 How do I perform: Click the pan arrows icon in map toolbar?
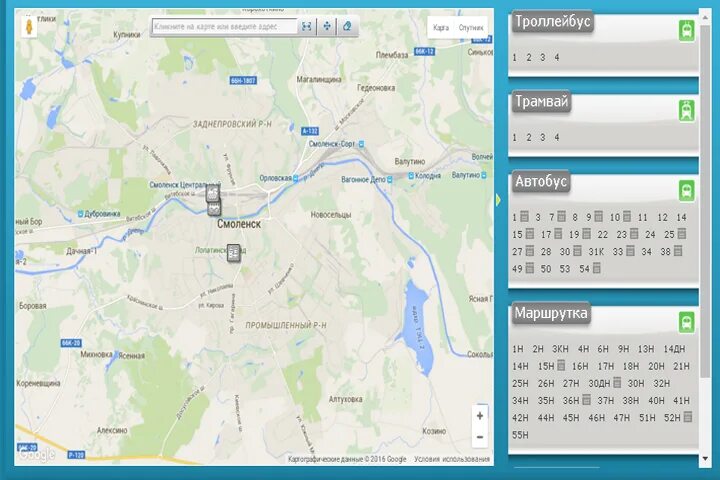click(x=327, y=27)
